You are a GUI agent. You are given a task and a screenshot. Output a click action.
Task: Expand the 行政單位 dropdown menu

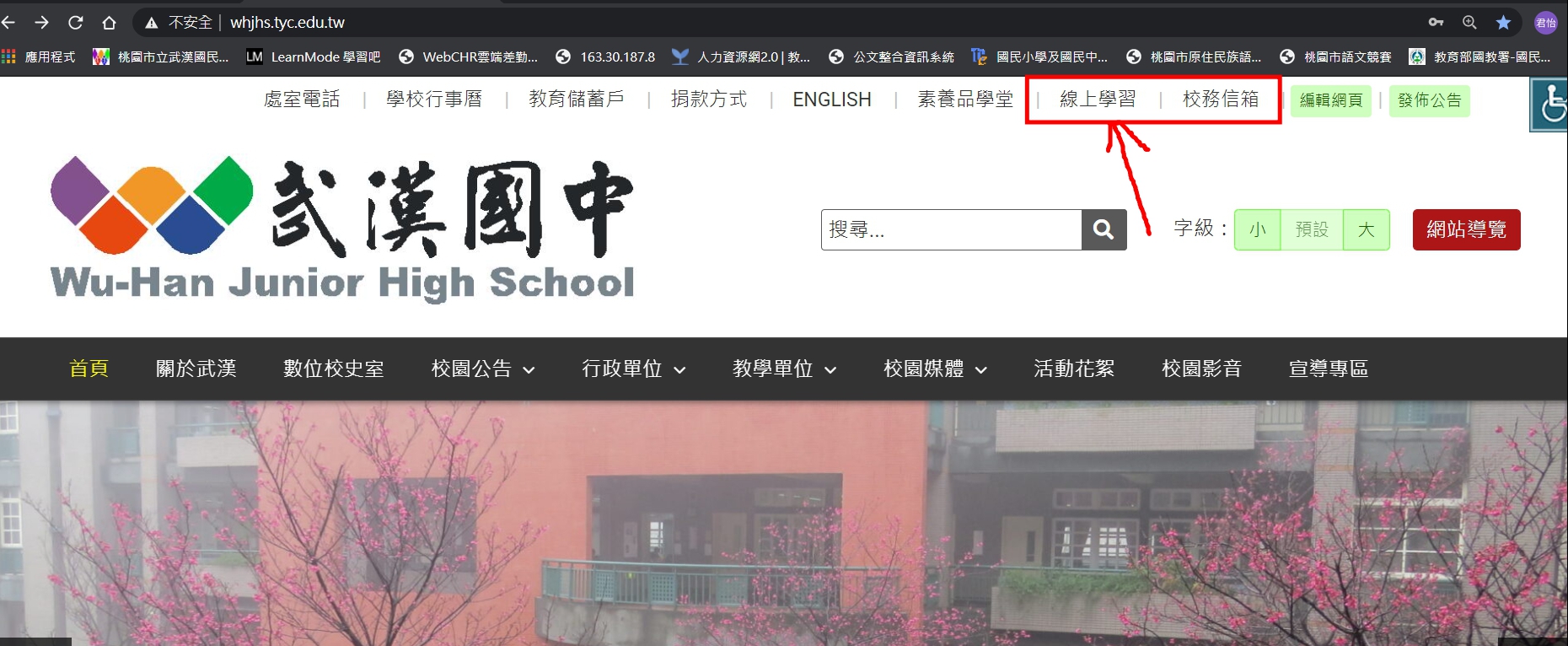click(634, 369)
